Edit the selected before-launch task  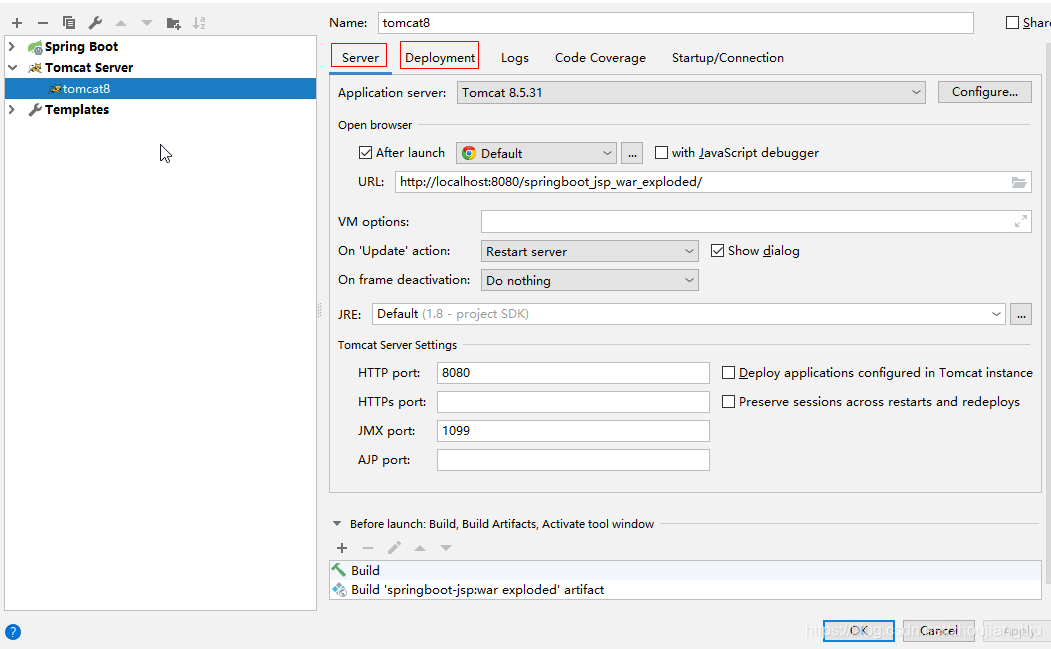click(394, 548)
